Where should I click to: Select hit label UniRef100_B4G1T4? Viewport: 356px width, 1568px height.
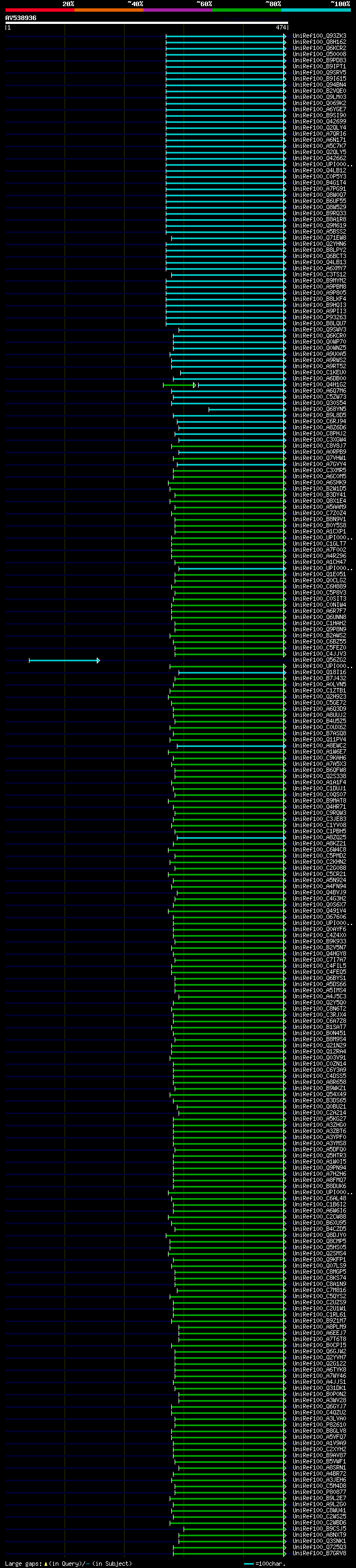coord(319,182)
